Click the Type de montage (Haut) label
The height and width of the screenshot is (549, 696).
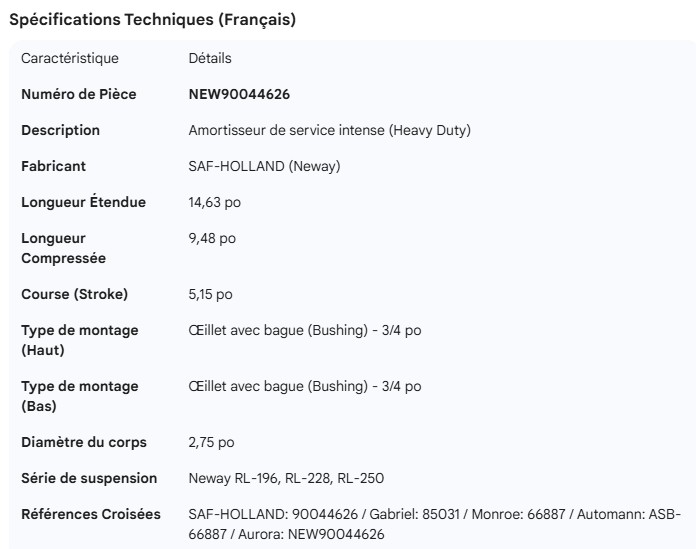[x=80, y=340]
